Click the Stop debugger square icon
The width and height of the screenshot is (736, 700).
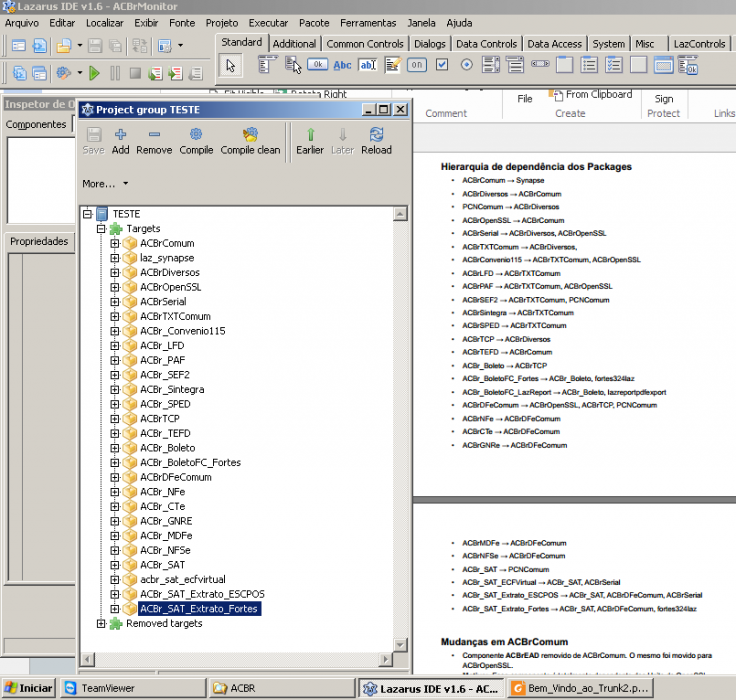point(135,73)
